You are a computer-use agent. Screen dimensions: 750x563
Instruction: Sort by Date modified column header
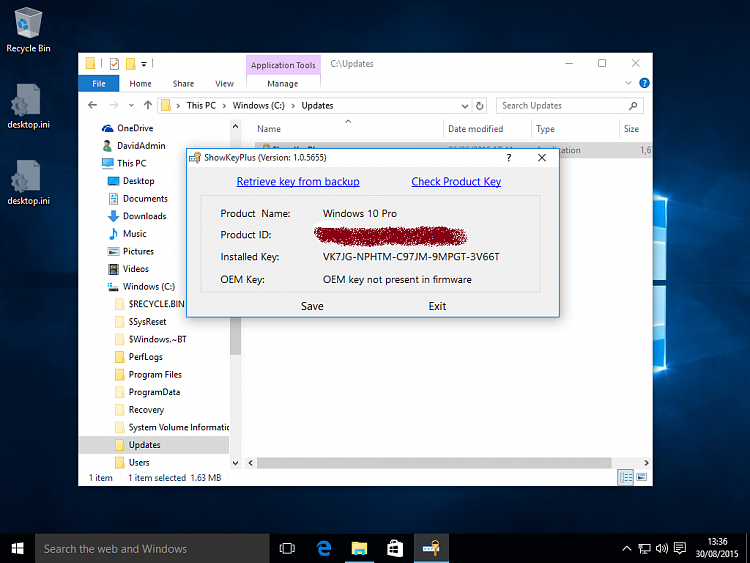point(475,129)
